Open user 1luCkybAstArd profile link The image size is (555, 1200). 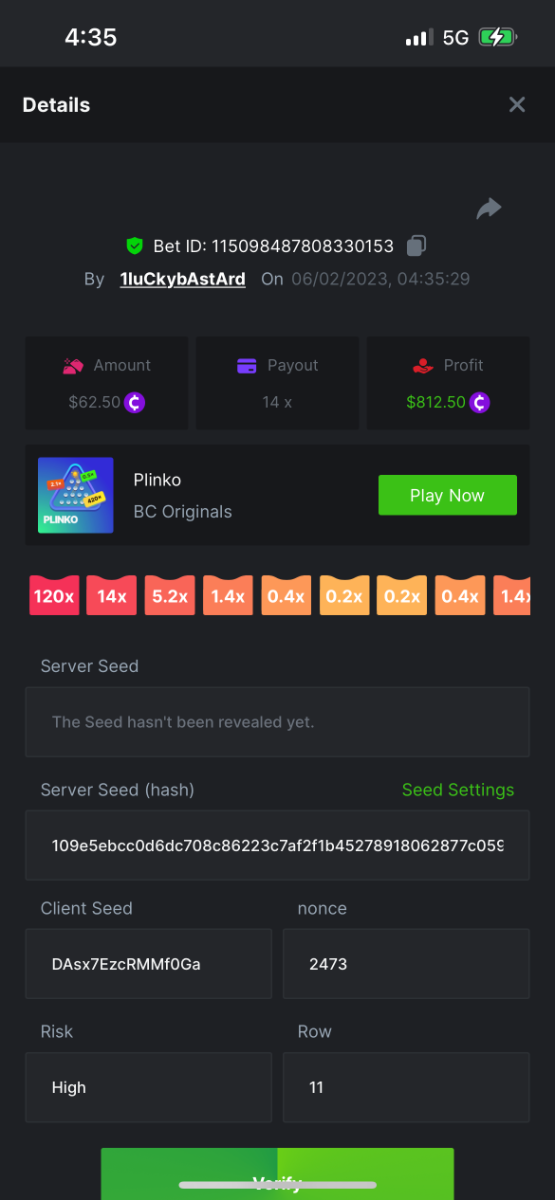click(183, 279)
